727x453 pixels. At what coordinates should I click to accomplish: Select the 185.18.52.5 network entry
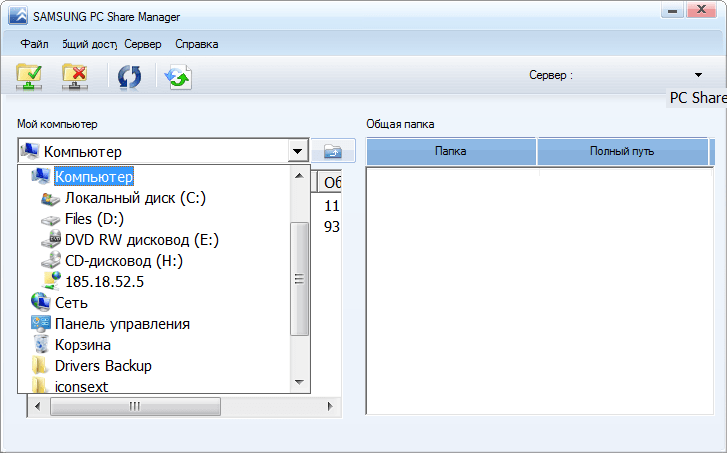[x=104, y=281]
